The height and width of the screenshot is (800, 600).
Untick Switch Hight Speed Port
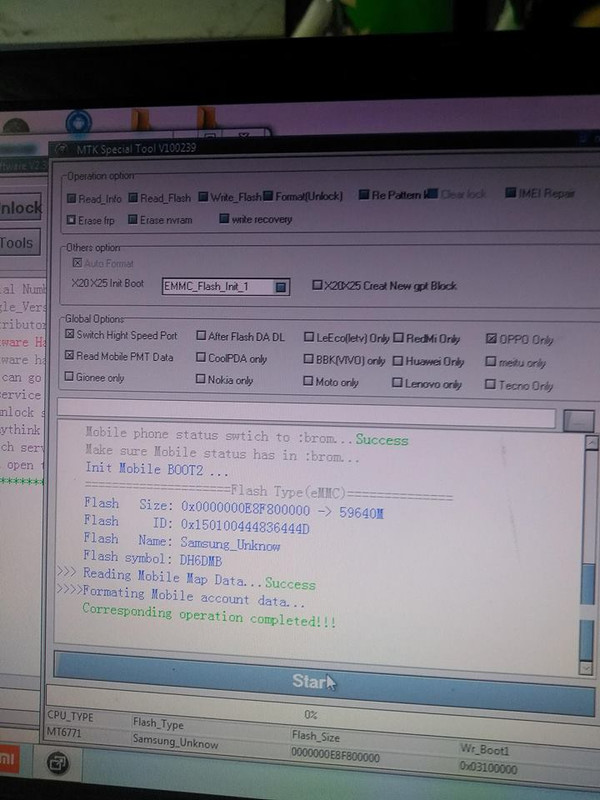[x=69, y=334]
